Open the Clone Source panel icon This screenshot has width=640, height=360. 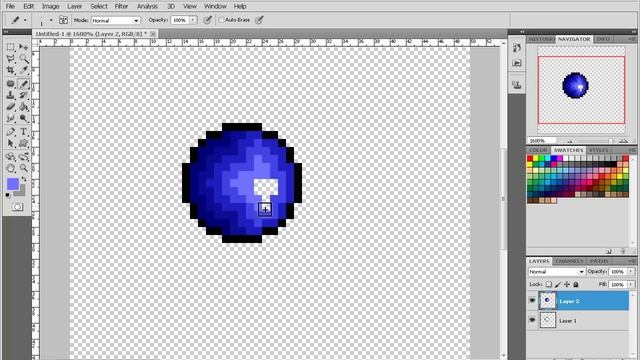(x=517, y=84)
